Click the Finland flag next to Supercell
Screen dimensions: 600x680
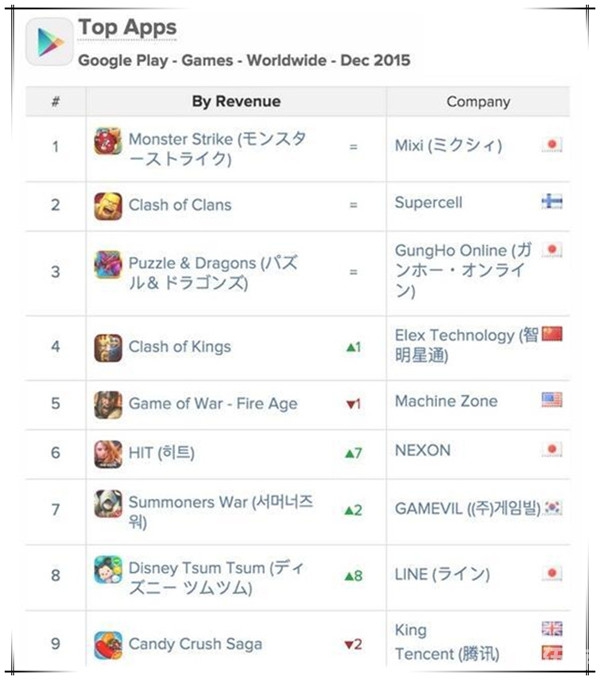tap(552, 201)
